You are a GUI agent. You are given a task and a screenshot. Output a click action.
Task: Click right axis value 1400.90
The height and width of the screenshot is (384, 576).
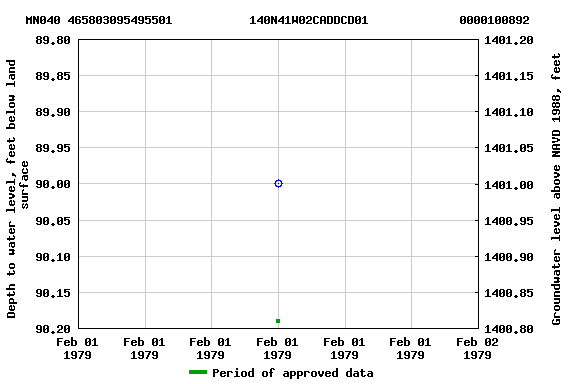pos(509,257)
